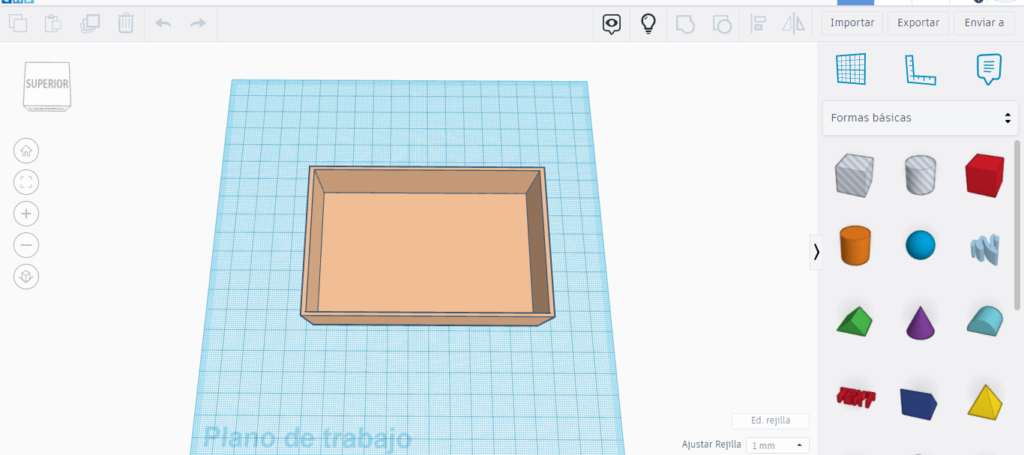Open the Ajustar Rejilla 1 mm dropdown
The width and height of the screenshot is (1024, 455).
777,445
